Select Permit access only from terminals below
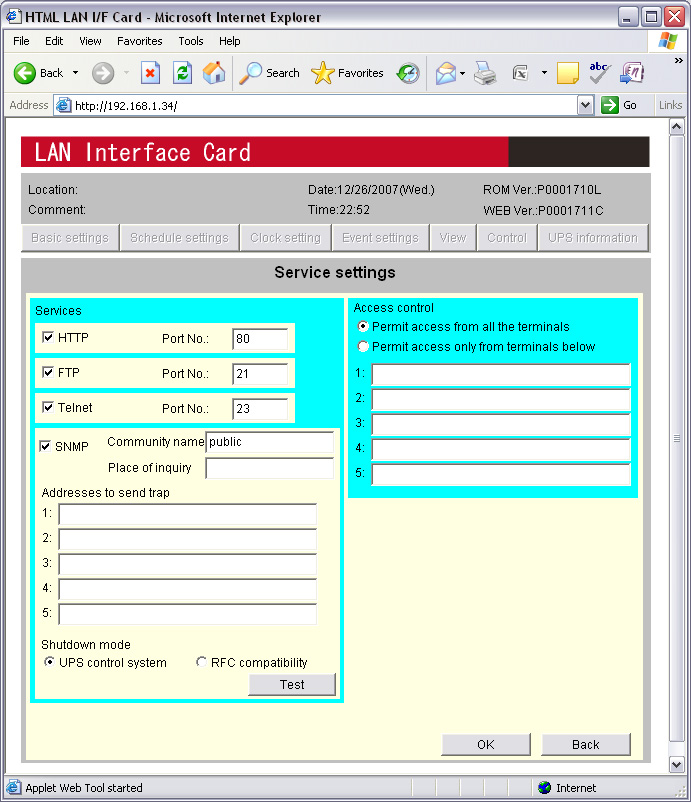The width and height of the screenshot is (691, 802). [x=363, y=346]
